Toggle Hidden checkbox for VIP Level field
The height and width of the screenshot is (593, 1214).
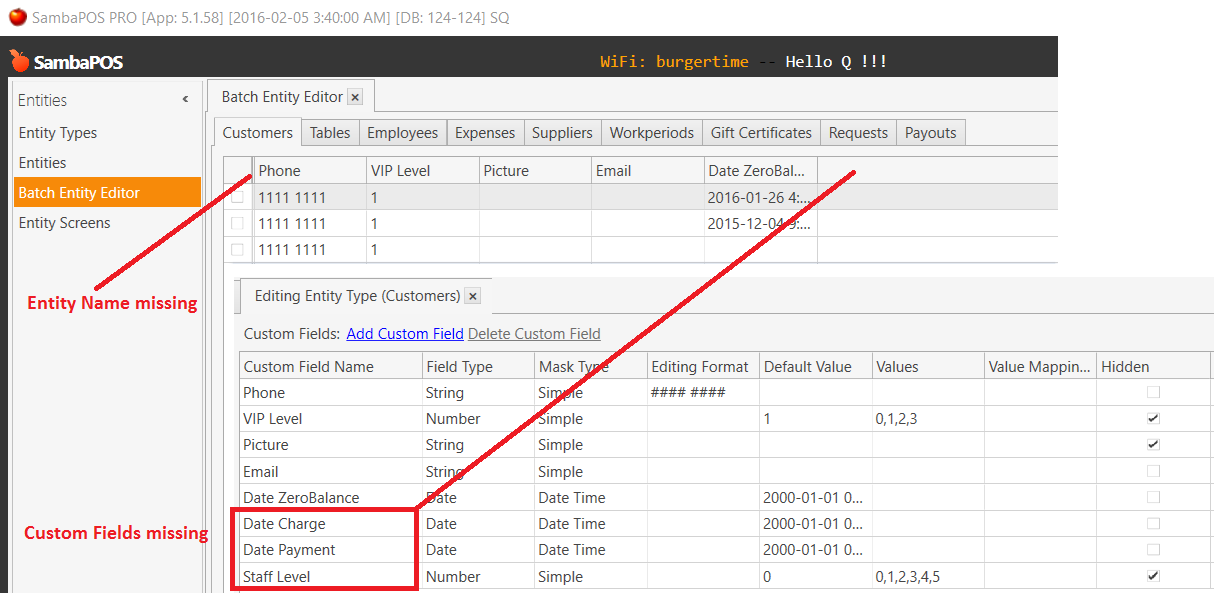pos(1153,419)
